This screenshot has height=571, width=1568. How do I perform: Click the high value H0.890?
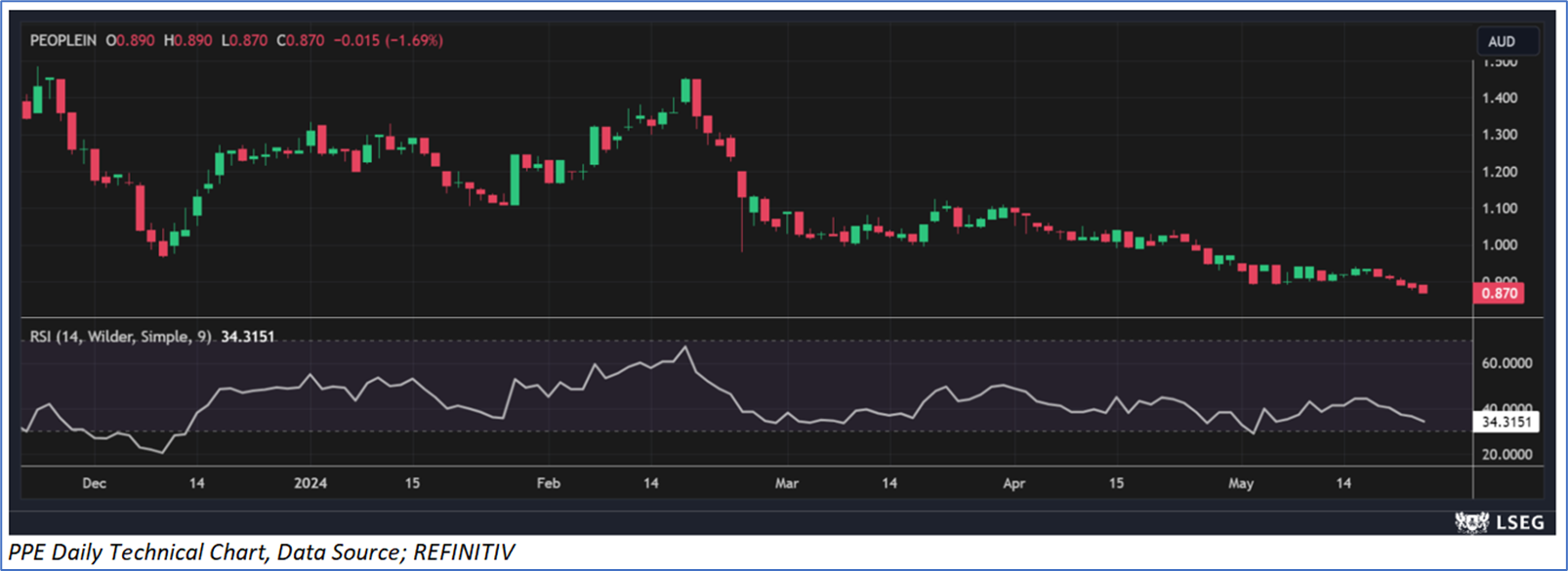point(187,41)
